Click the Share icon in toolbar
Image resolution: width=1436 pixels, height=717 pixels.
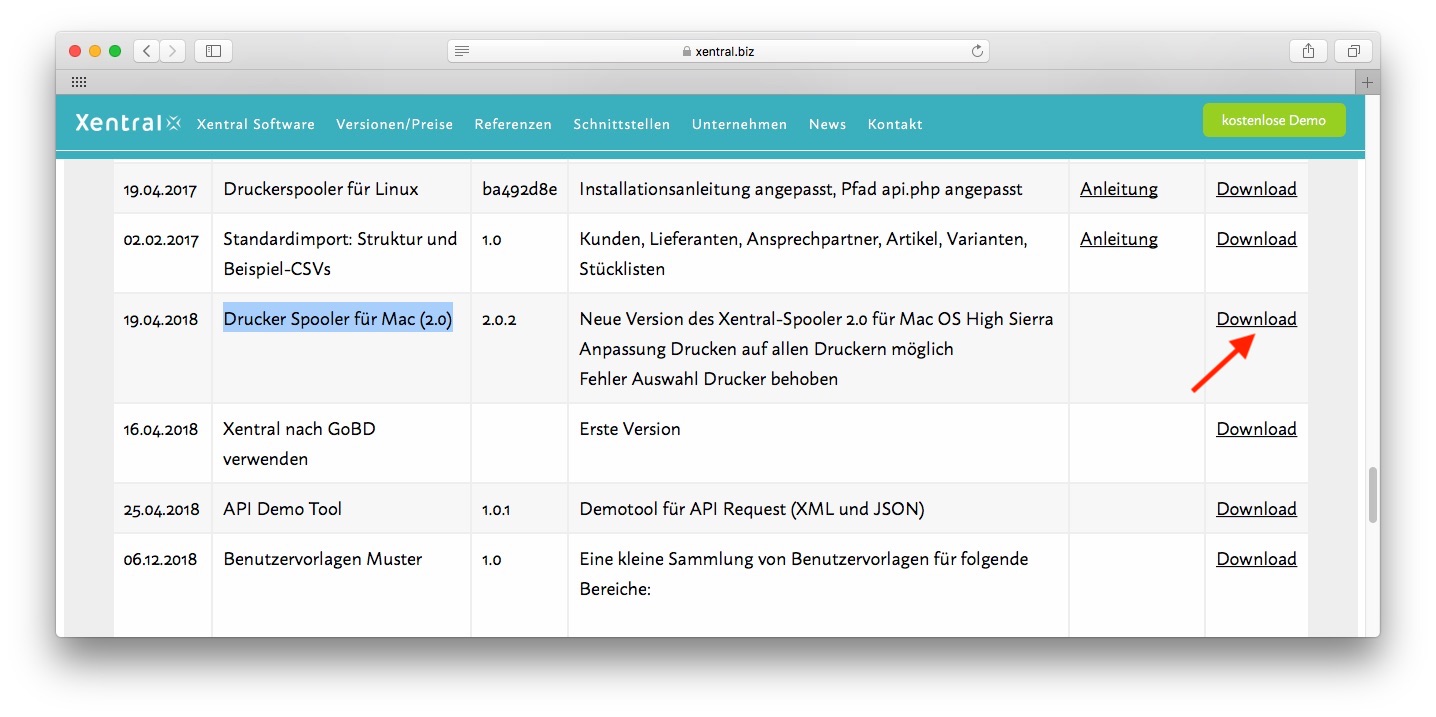tap(1308, 51)
